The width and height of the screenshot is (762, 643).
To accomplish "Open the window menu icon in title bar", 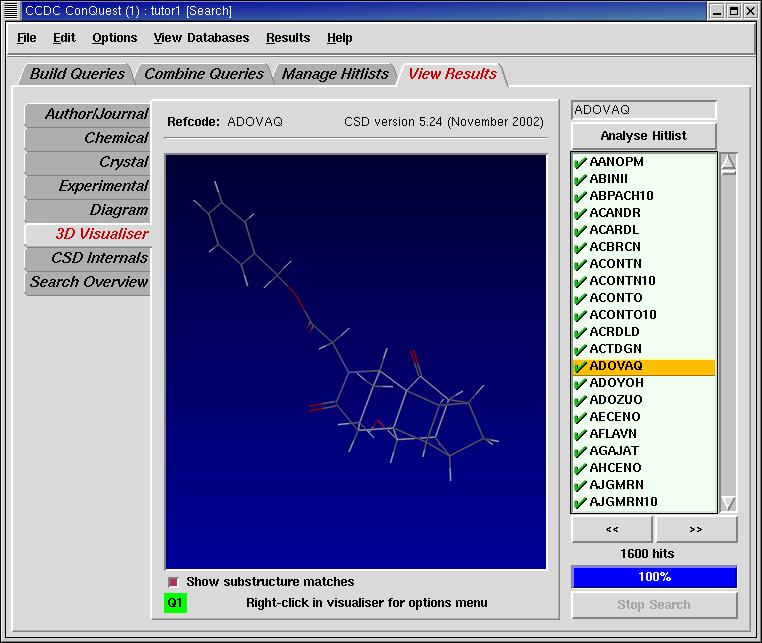I will pyautogui.click(x=13, y=11).
